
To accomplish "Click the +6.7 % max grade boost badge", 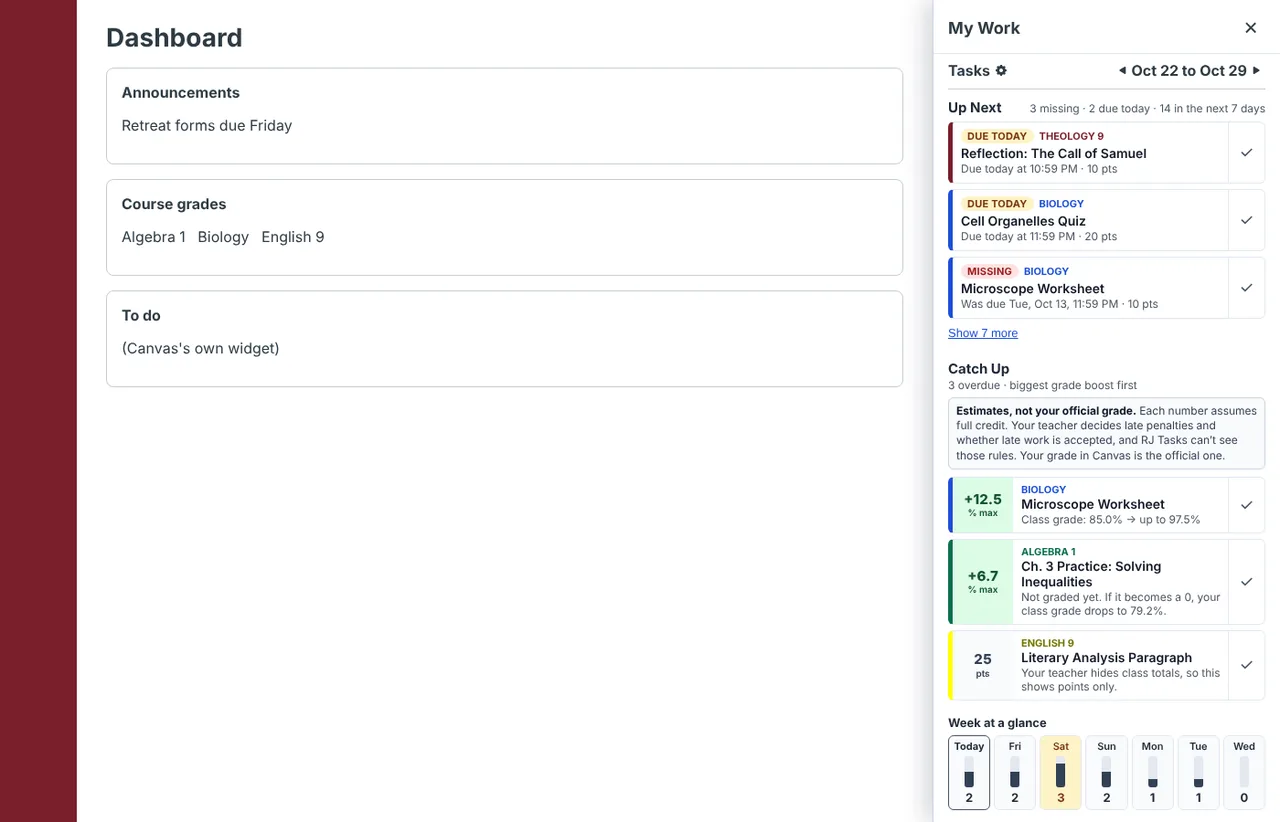I will point(983,582).
